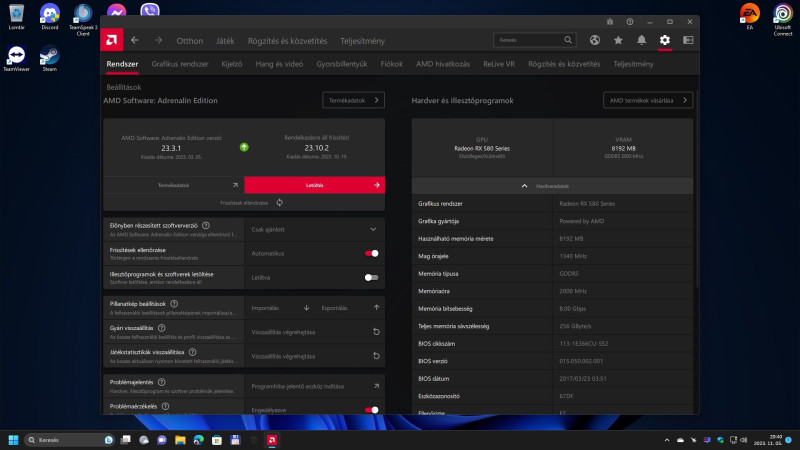The image size is (800, 450).
Task: Open notifications bell icon
Action: tap(641, 40)
